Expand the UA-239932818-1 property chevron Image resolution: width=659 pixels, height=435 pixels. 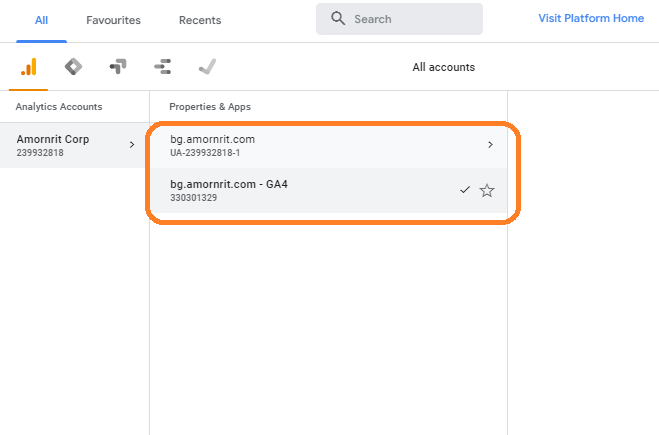(x=490, y=145)
